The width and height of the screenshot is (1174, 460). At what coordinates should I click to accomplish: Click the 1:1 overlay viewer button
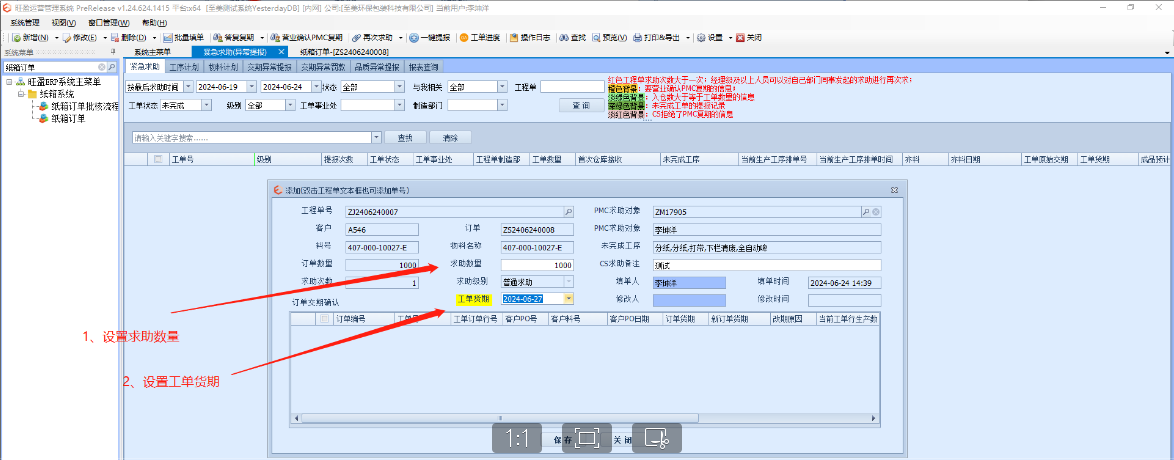coord(517,438)
